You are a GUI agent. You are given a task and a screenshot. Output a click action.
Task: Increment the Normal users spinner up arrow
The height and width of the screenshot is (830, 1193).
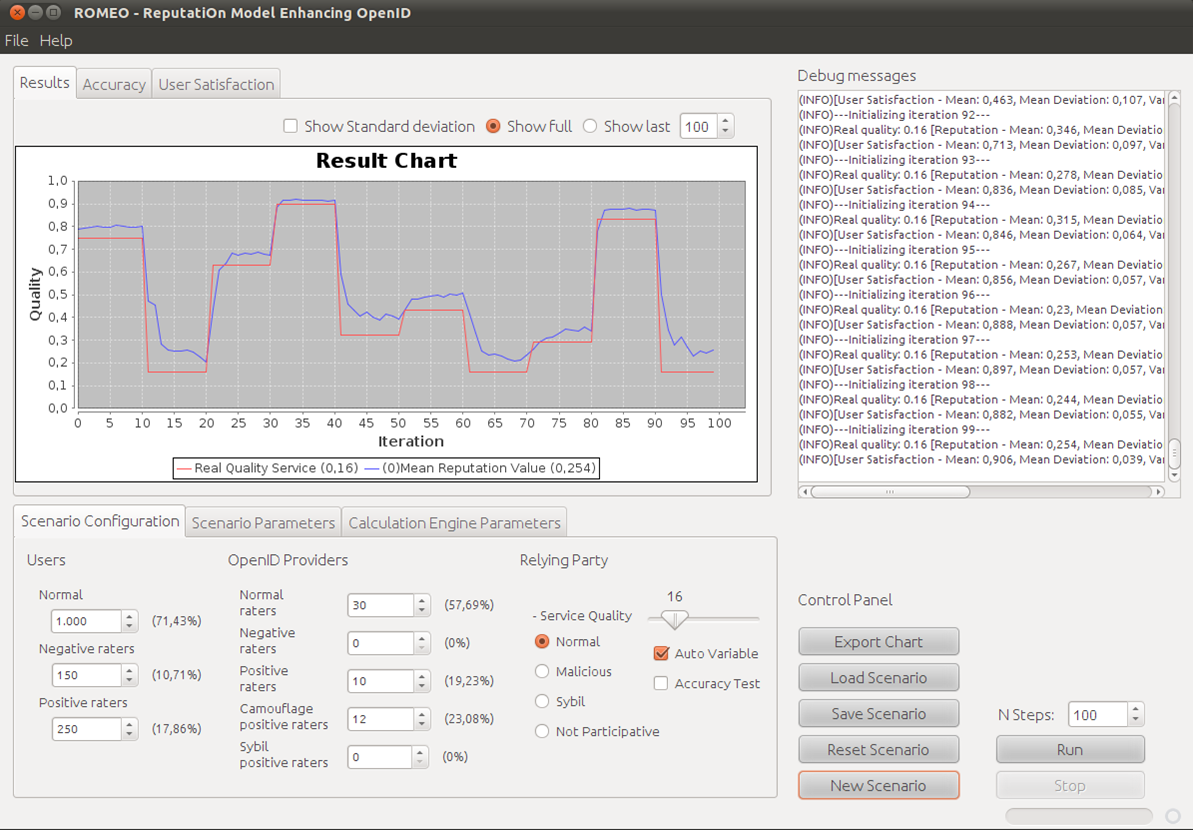[x=129, y=616]
